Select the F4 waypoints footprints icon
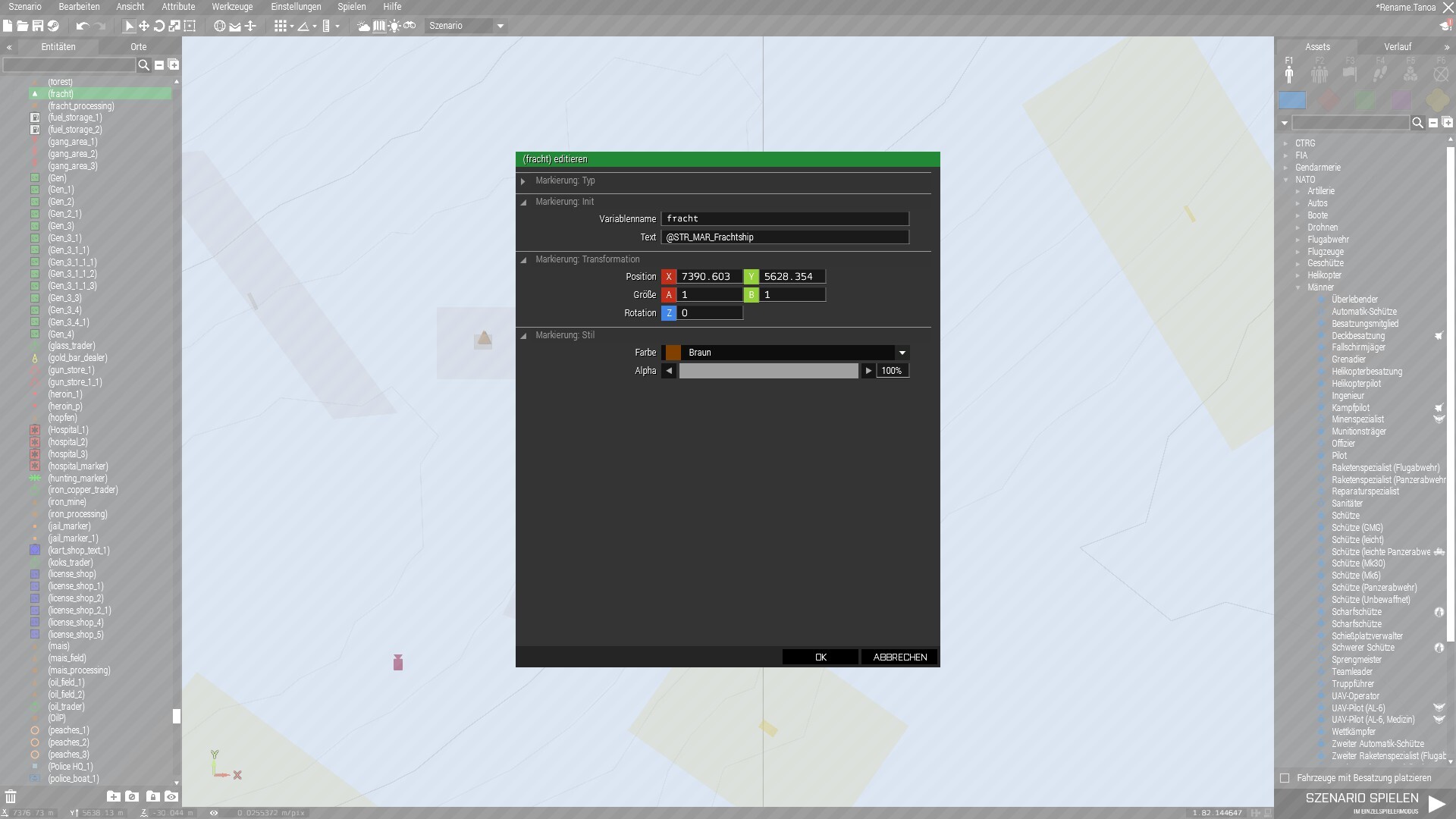 1380,74
